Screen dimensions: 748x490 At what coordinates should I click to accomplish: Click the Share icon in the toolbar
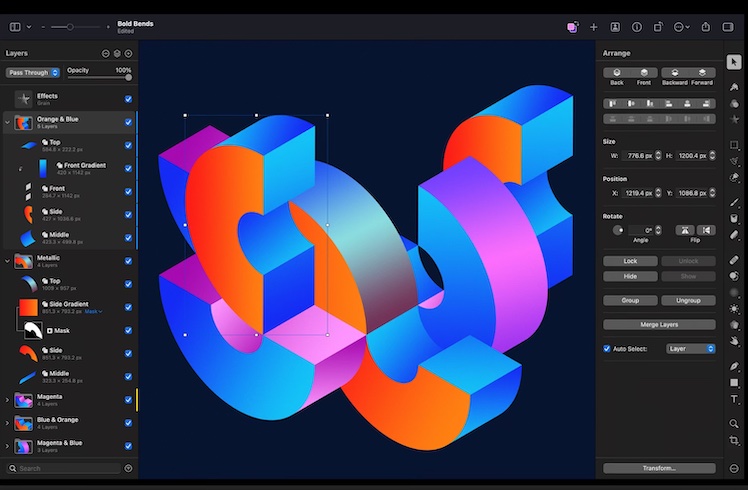coord(706,27)
